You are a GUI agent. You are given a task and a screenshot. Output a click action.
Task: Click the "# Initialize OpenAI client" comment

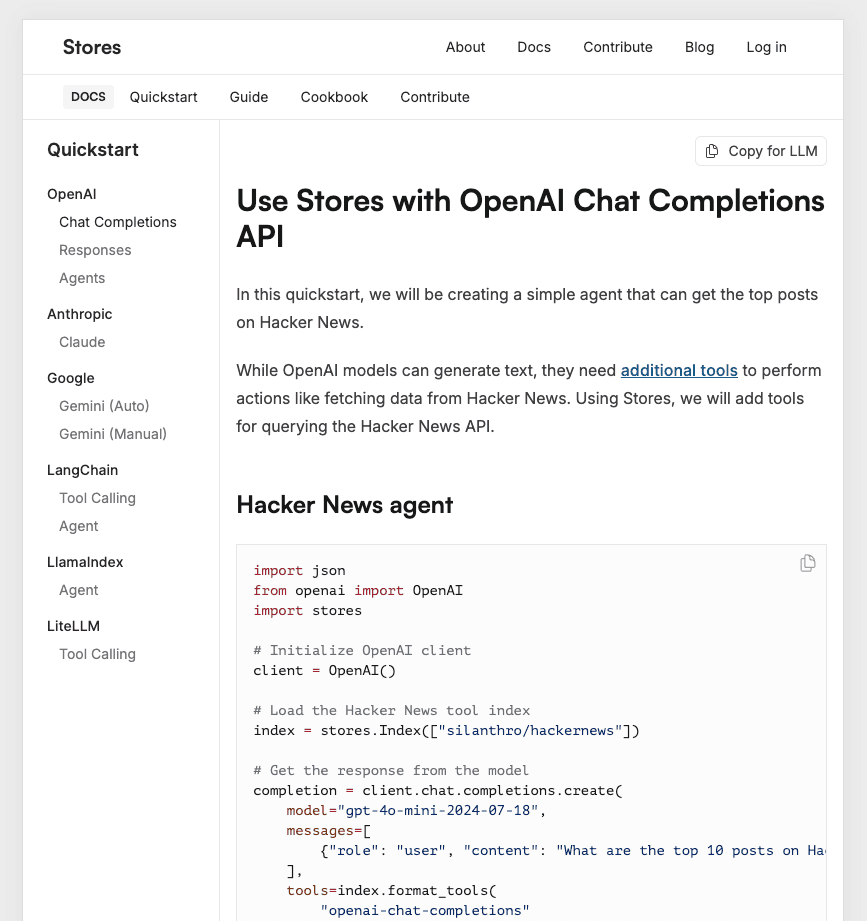pos(362,651)
